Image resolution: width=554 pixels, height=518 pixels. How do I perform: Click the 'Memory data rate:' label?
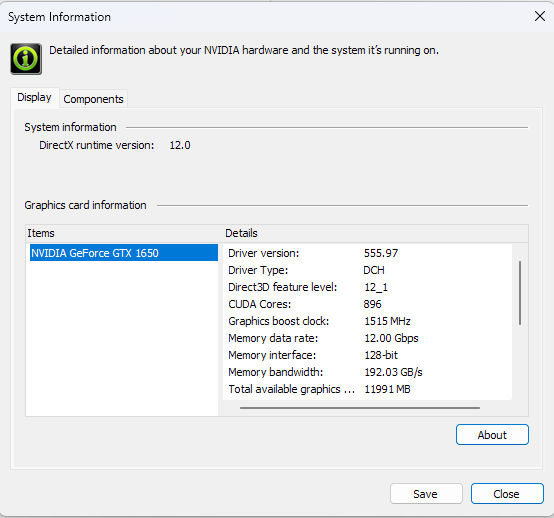pos(273,338)
